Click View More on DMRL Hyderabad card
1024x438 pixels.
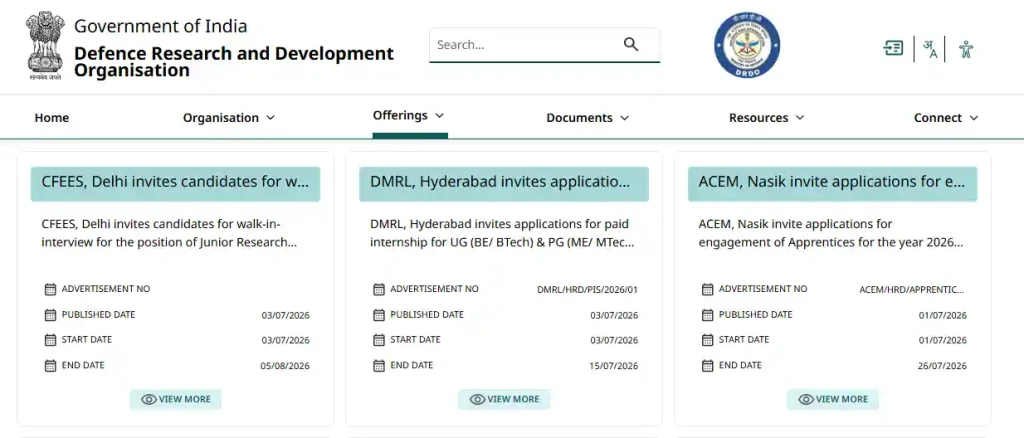tap(504, 399)
